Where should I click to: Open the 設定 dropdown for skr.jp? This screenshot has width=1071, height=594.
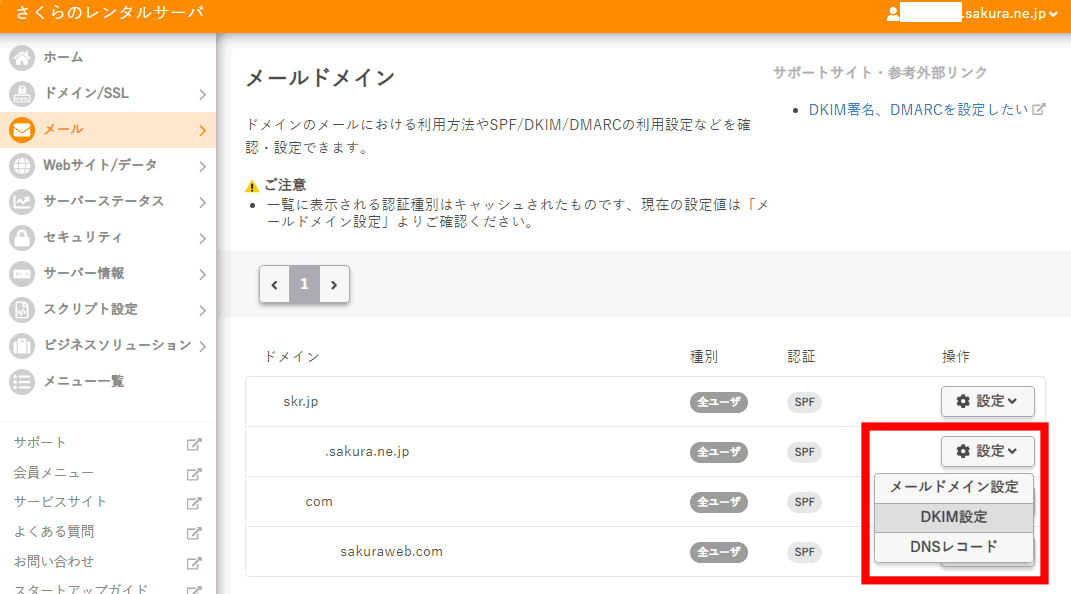(x=987, y=401)
